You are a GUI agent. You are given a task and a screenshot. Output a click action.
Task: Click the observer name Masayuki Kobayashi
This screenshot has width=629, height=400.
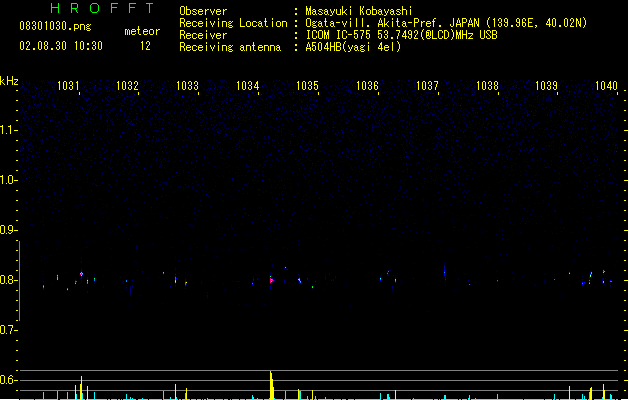[359, 11]
